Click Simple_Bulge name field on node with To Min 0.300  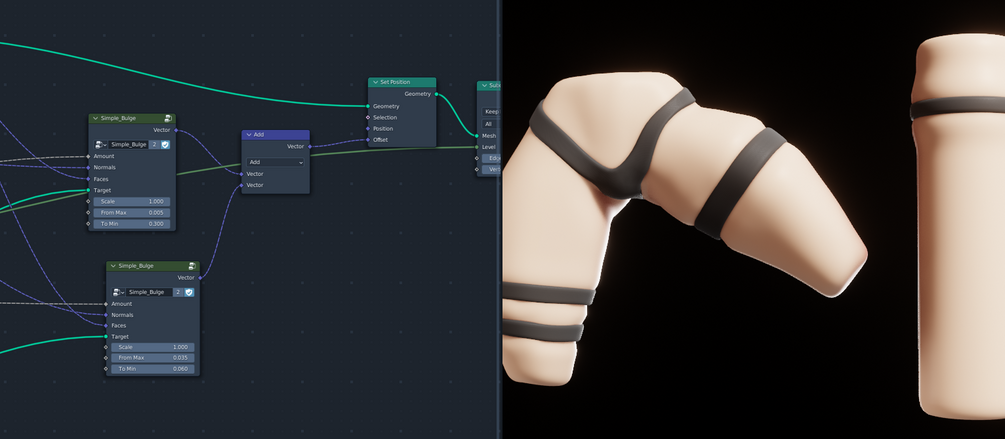click(x=128, y=145)
